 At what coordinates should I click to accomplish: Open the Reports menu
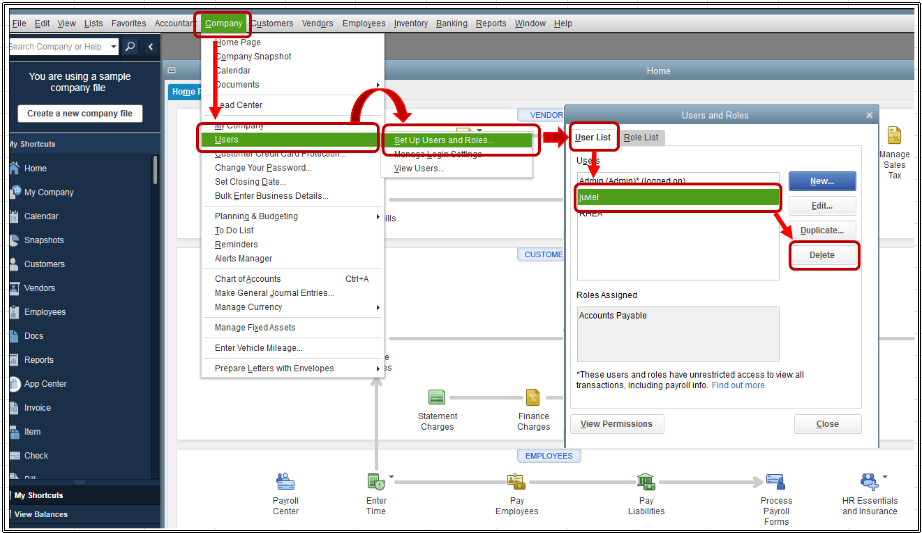(x=491, y=24)
